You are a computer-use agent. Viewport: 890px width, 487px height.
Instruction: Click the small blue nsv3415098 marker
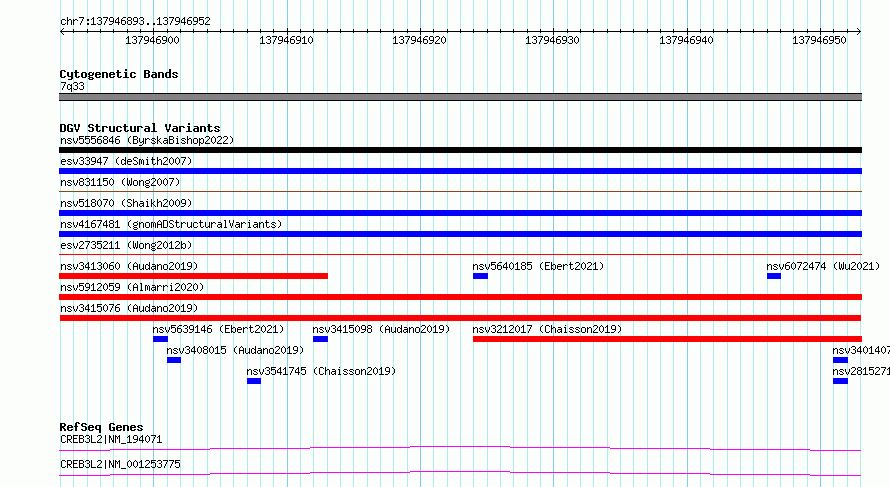point(320,339)
